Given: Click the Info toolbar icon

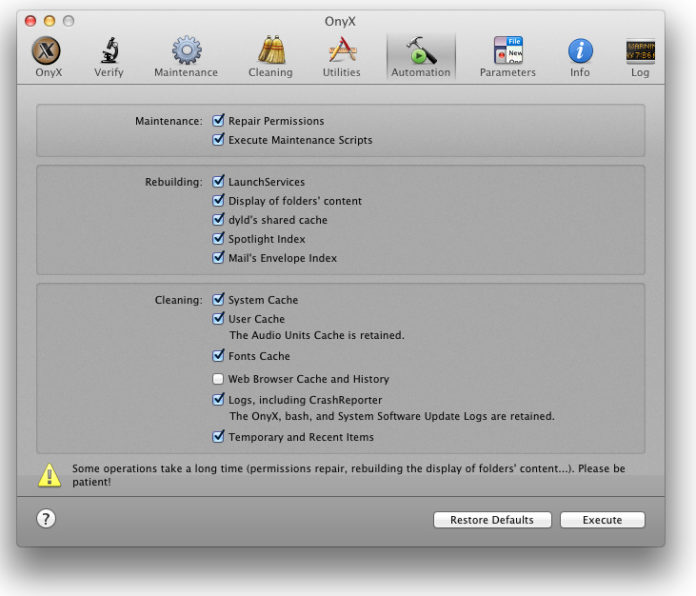Looking at the screenshot, I should pyautogui.click(x=580, y=52).
